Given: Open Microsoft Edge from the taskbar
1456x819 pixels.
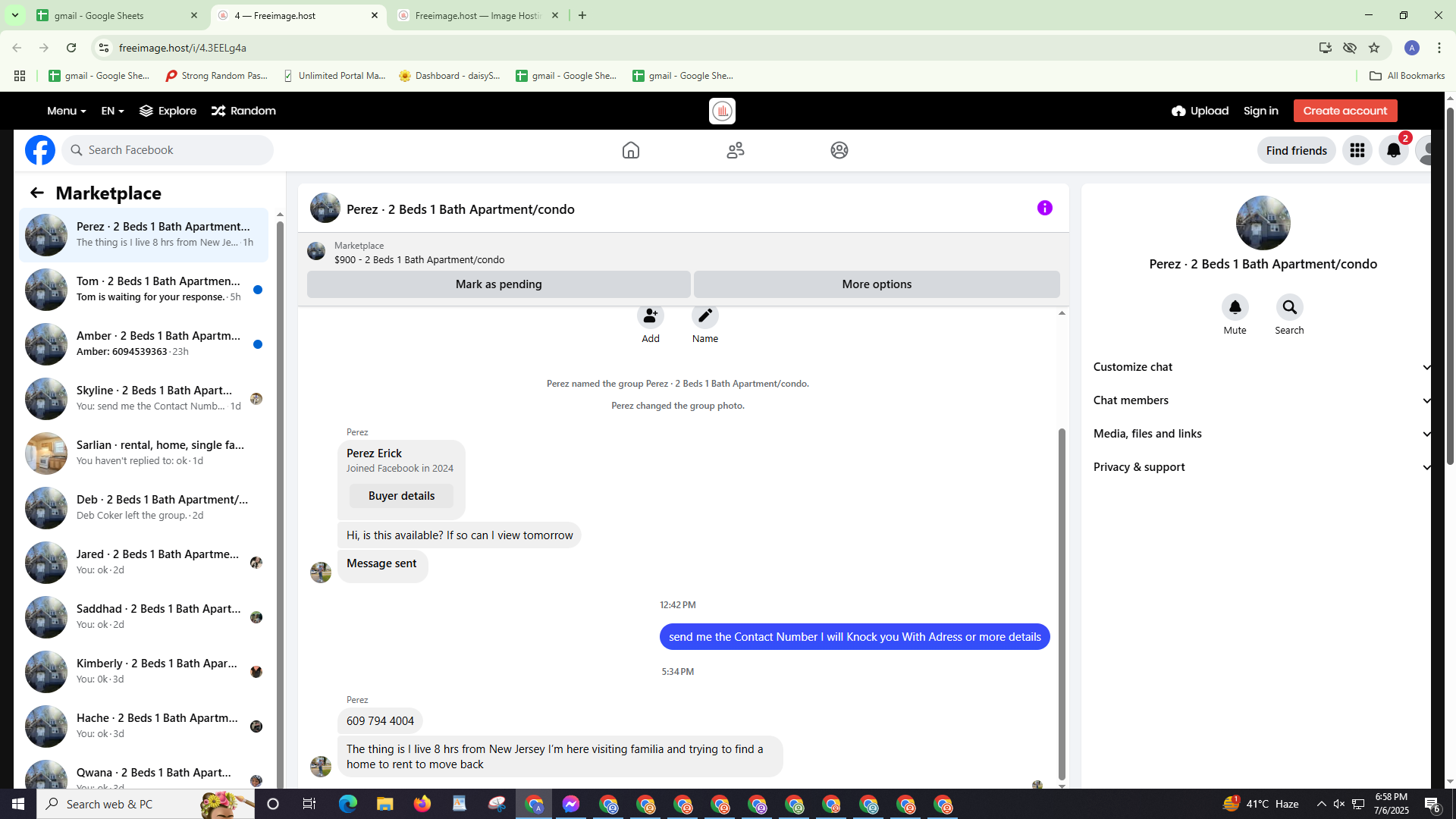Looking at the screenshot, I should point(348,804).
